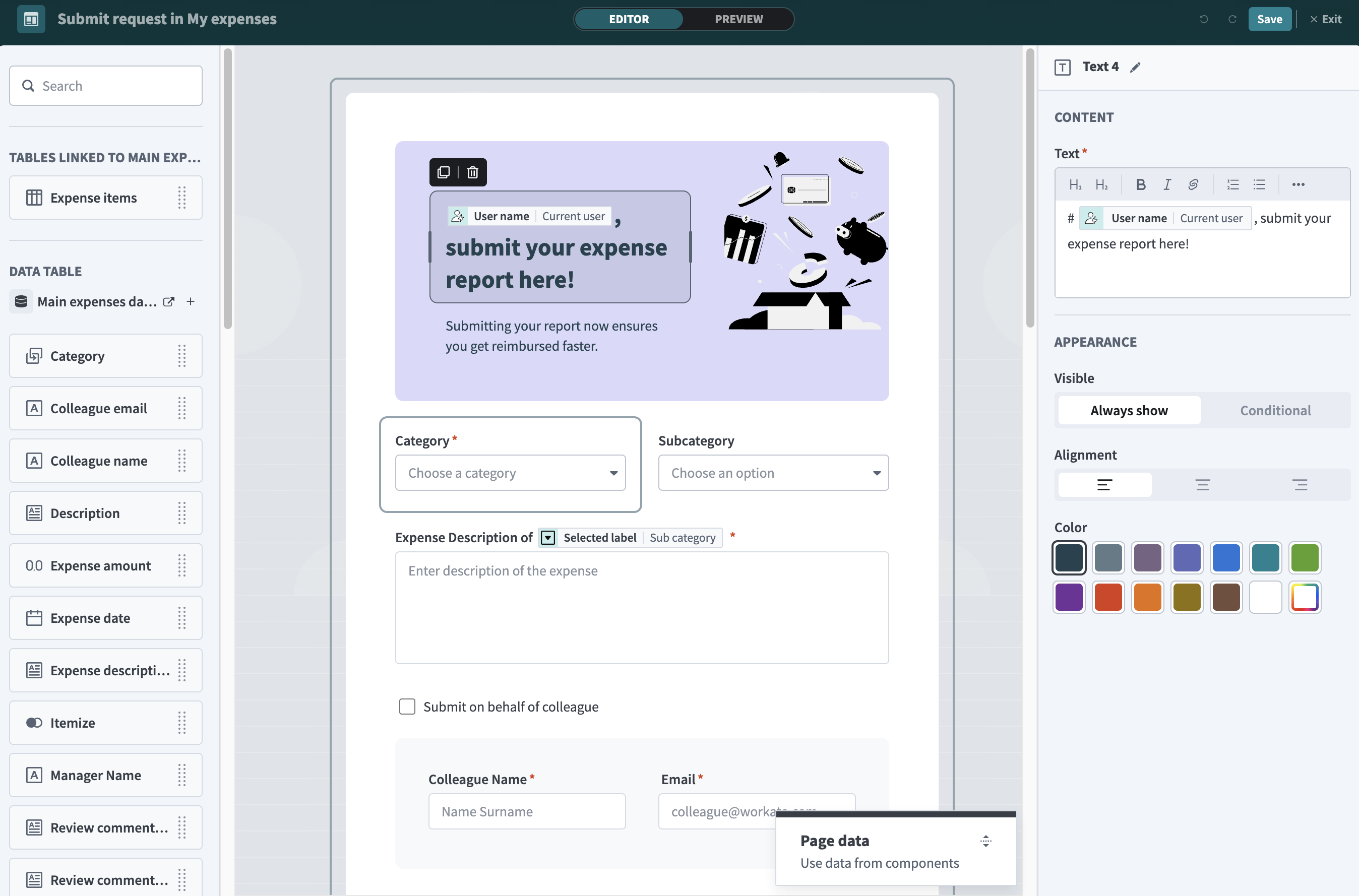Viewport: 1359px width, 896px height.
Task: Open the Selected label dropdown for Expense Description
Action: tap(547, 537)
